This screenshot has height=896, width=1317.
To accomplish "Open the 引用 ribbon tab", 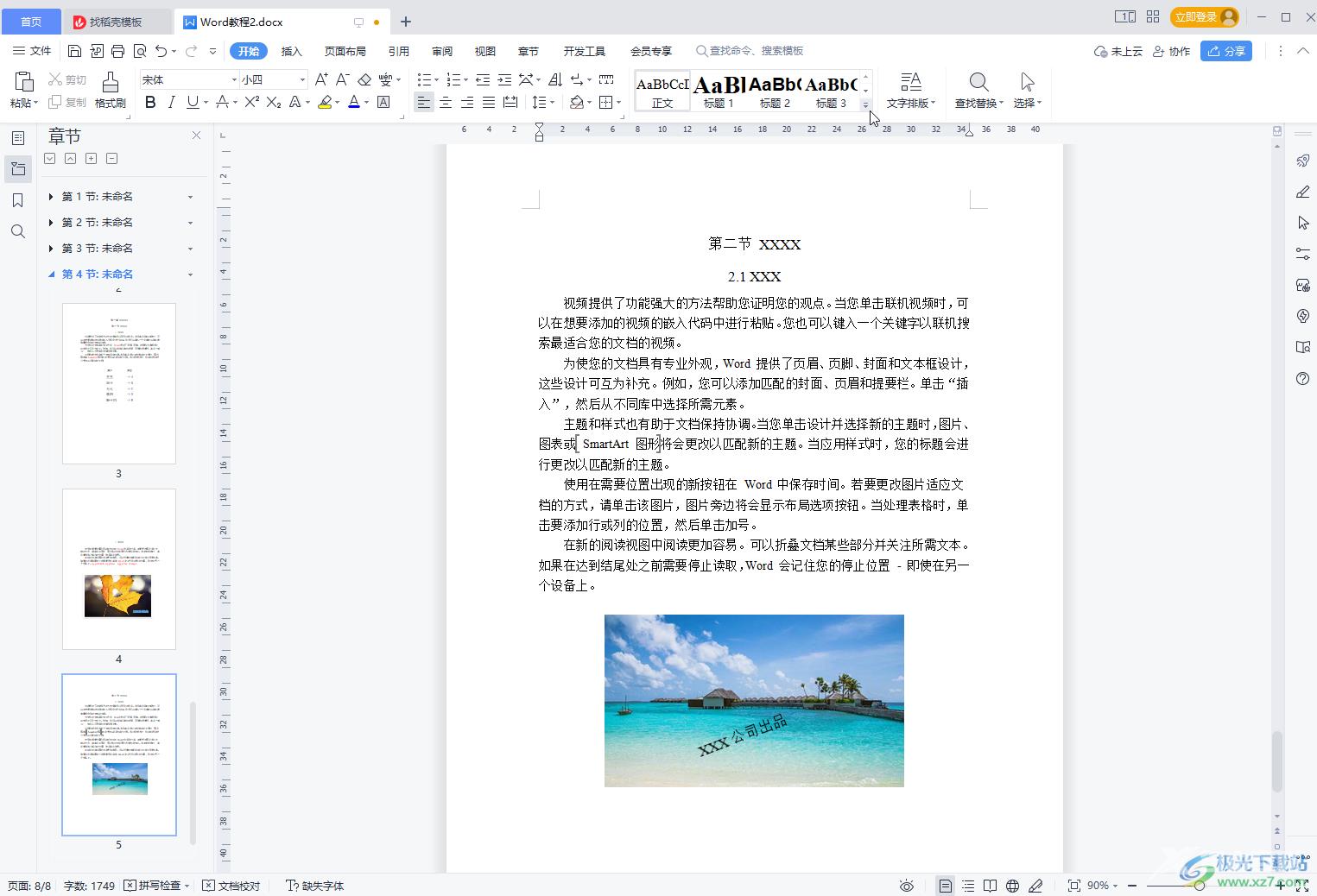I will (x=398, y=51).
